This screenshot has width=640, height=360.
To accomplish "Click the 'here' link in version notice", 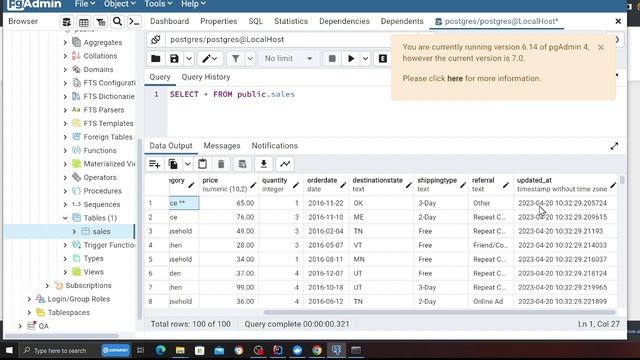I will pyautogui.click(x=455, y=78).
